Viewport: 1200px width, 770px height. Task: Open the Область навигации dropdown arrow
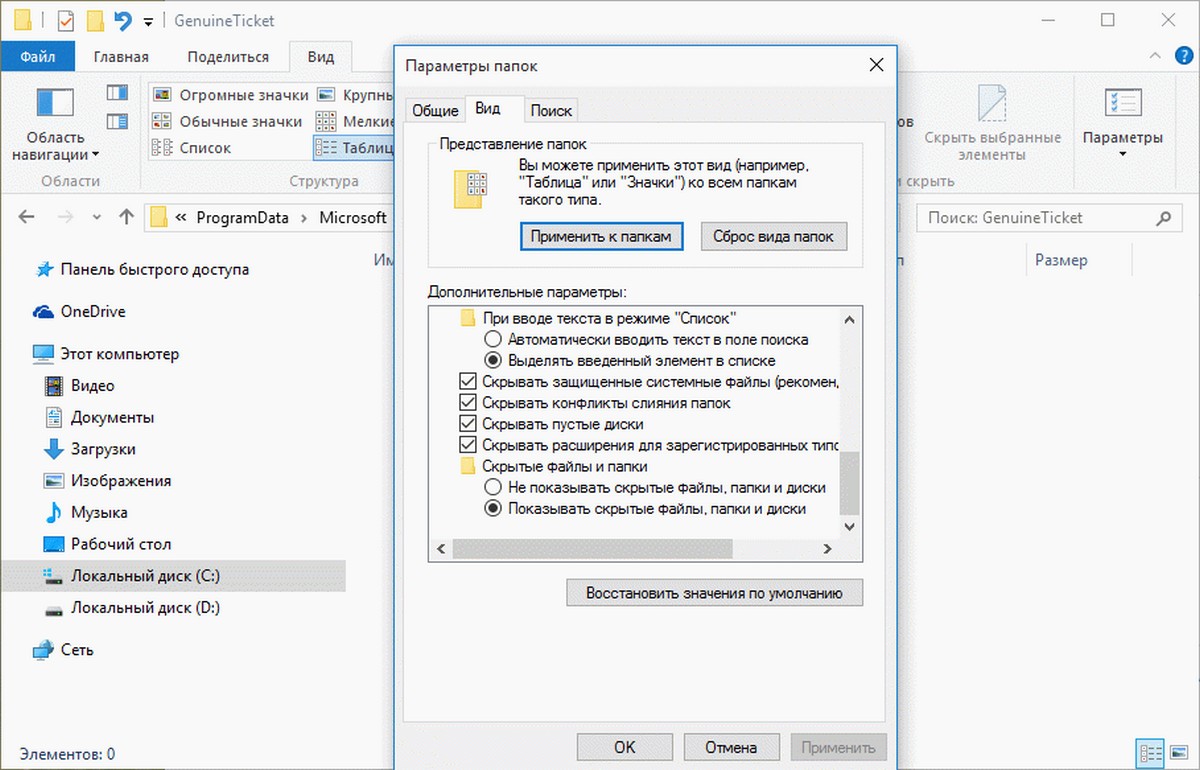[95, 155]
